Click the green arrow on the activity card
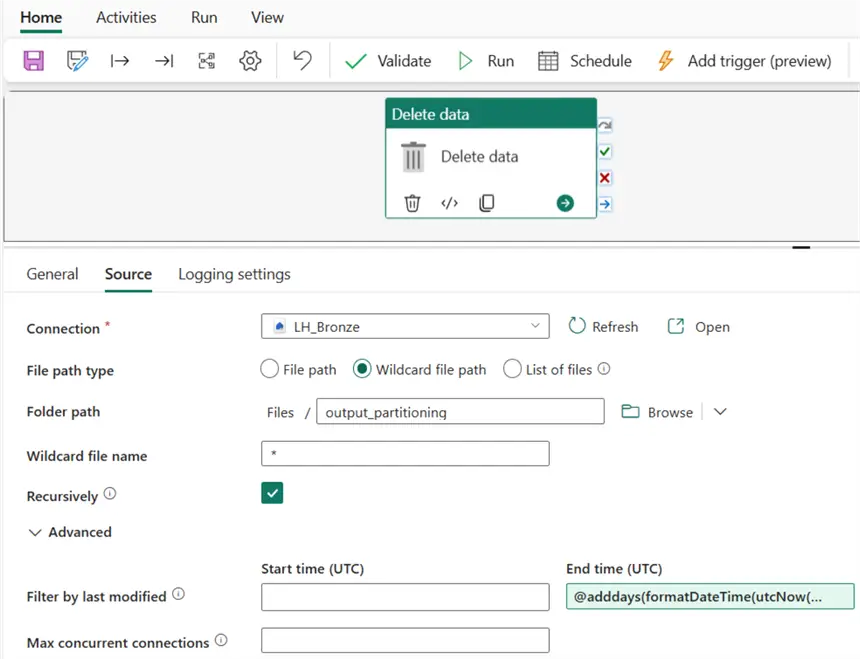 [565, 203]
